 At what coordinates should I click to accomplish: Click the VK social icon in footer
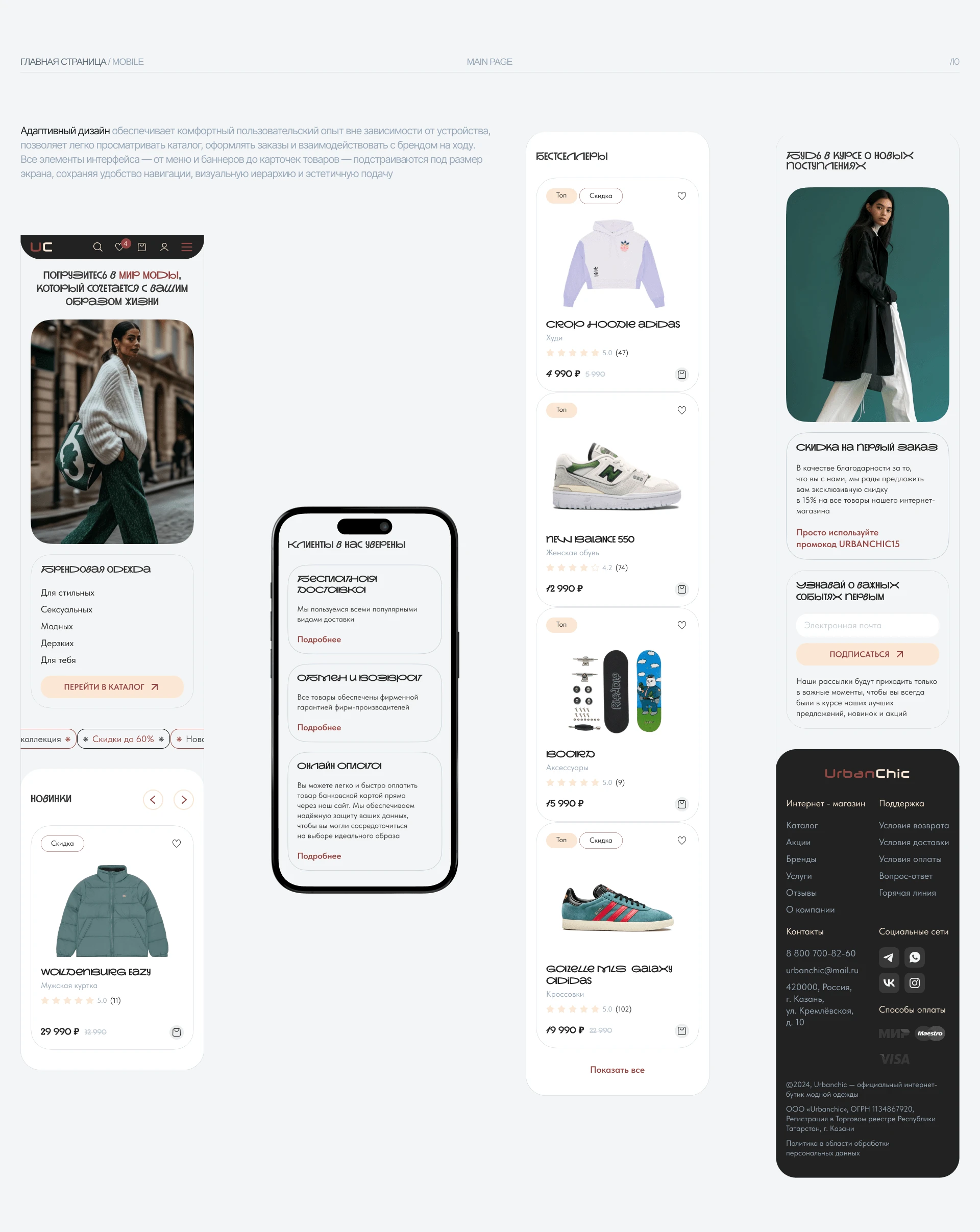(889, 983)
